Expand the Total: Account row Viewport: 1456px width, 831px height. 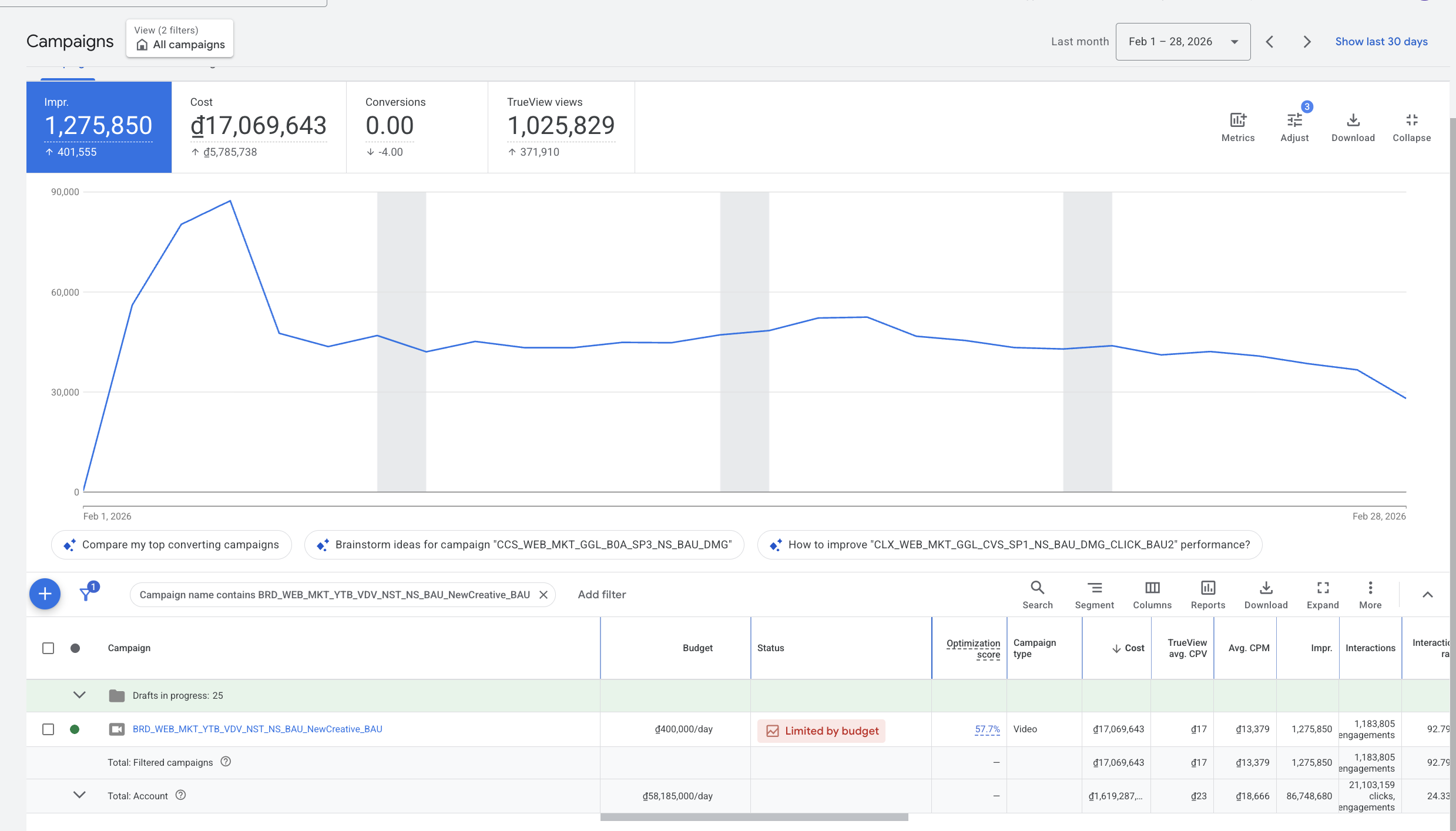coord(79,795)
